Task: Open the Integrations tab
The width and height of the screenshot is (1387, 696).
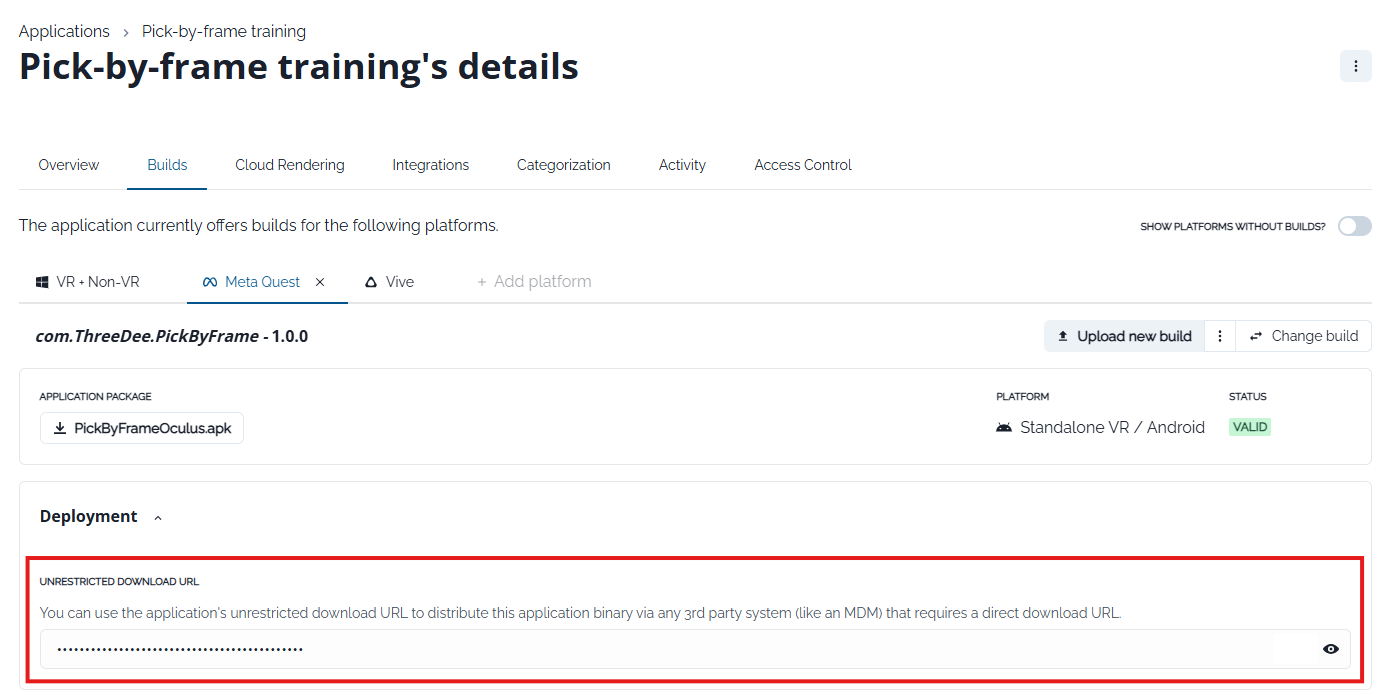Action: pyautogui.click(x=430, y=165)
